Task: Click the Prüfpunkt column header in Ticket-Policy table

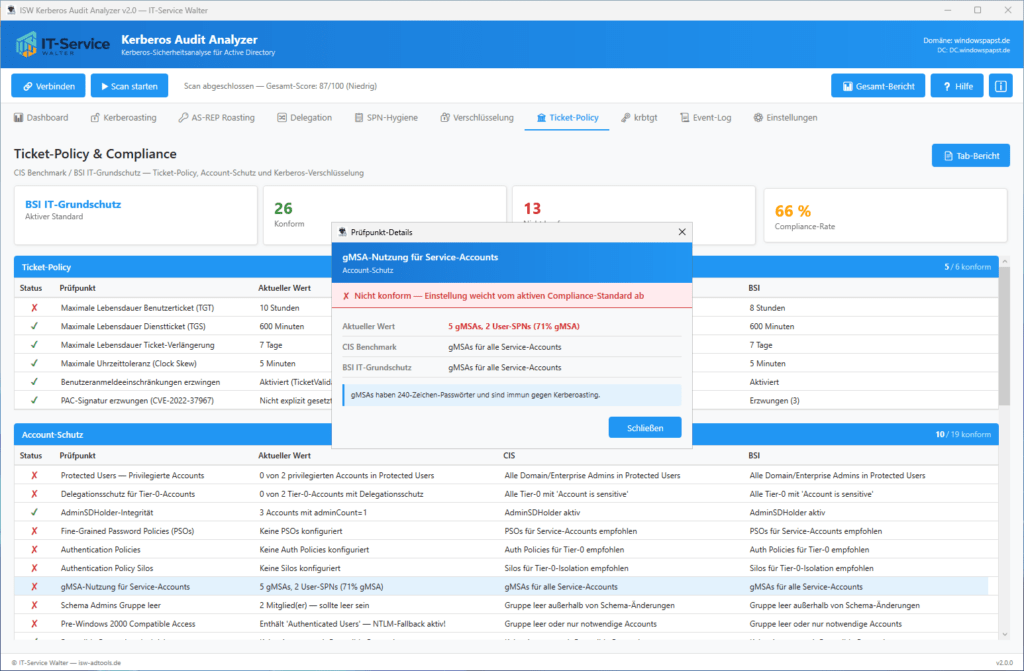Action: [77, 288]
